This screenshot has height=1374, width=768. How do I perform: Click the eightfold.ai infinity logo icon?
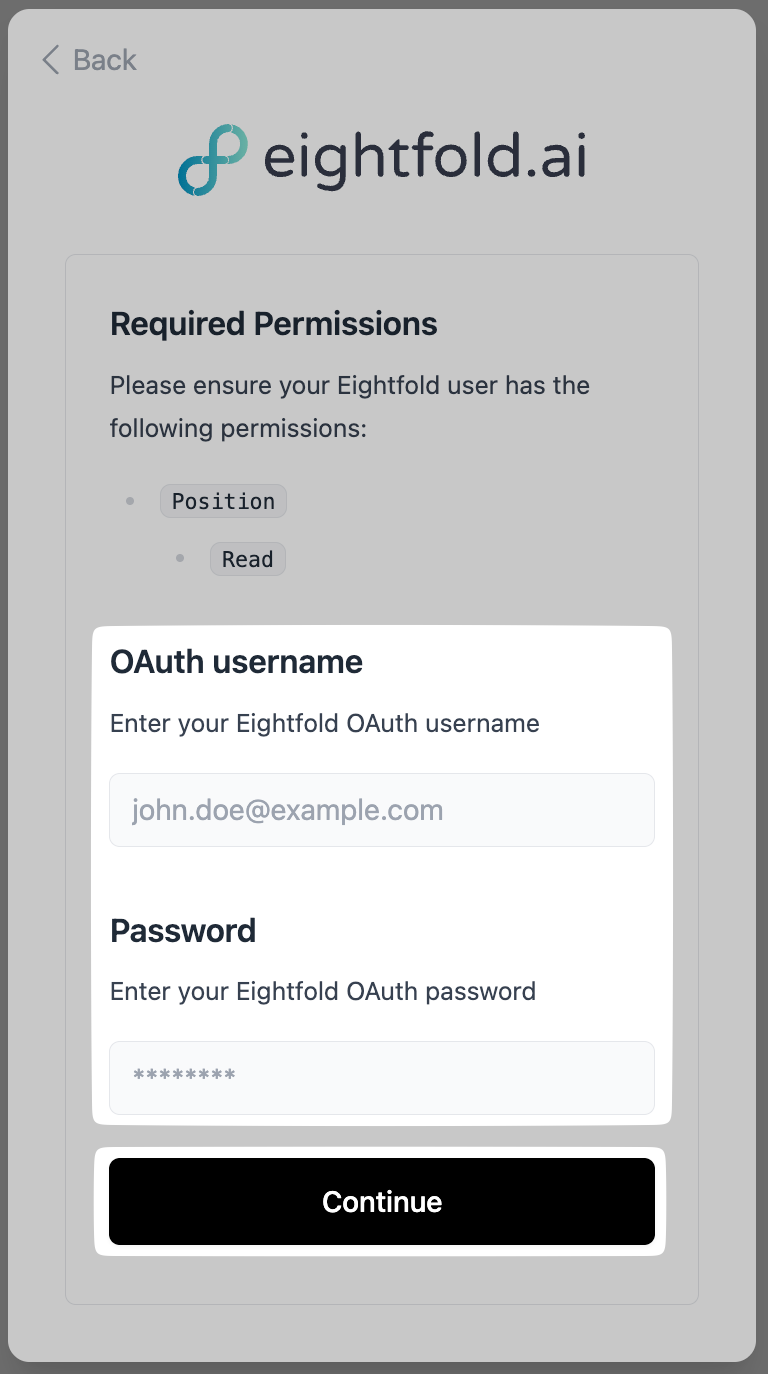coord(213,160)
